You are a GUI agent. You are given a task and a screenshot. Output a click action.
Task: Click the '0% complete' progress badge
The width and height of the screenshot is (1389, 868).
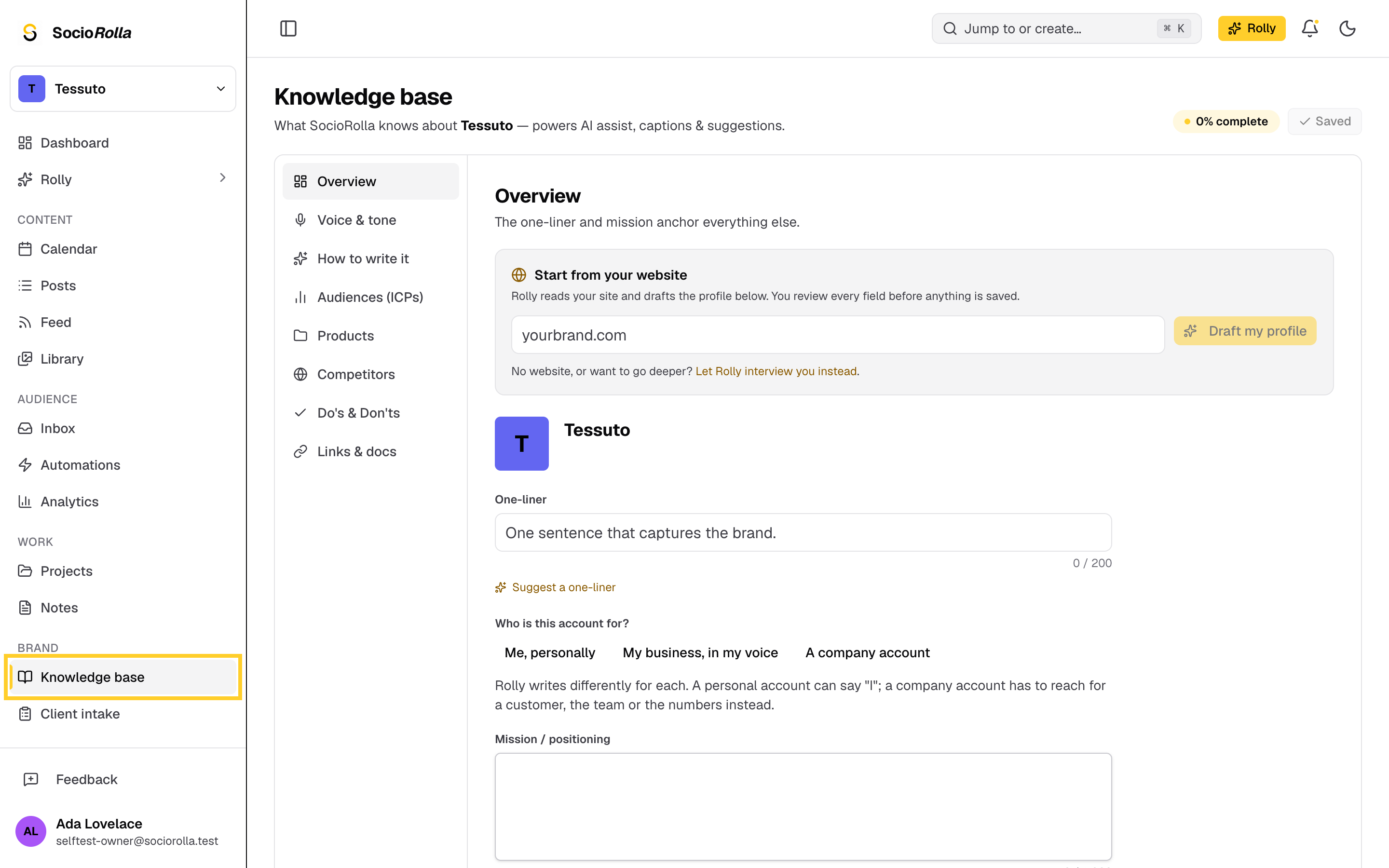pyautogui.click(x=1226, y=121)
